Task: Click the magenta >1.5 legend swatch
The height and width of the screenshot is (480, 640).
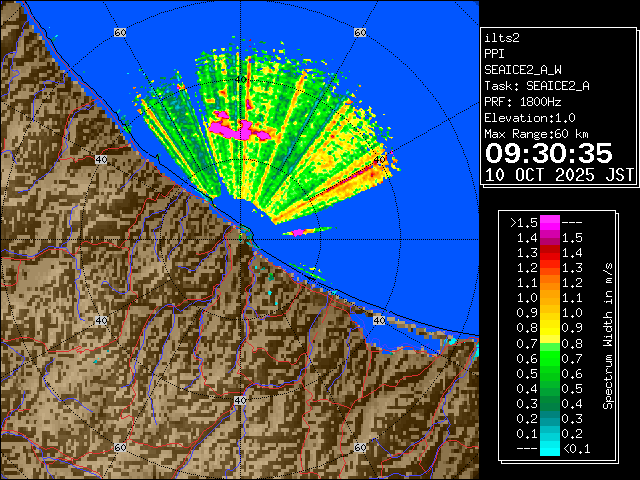Action: tap(549, 222)
